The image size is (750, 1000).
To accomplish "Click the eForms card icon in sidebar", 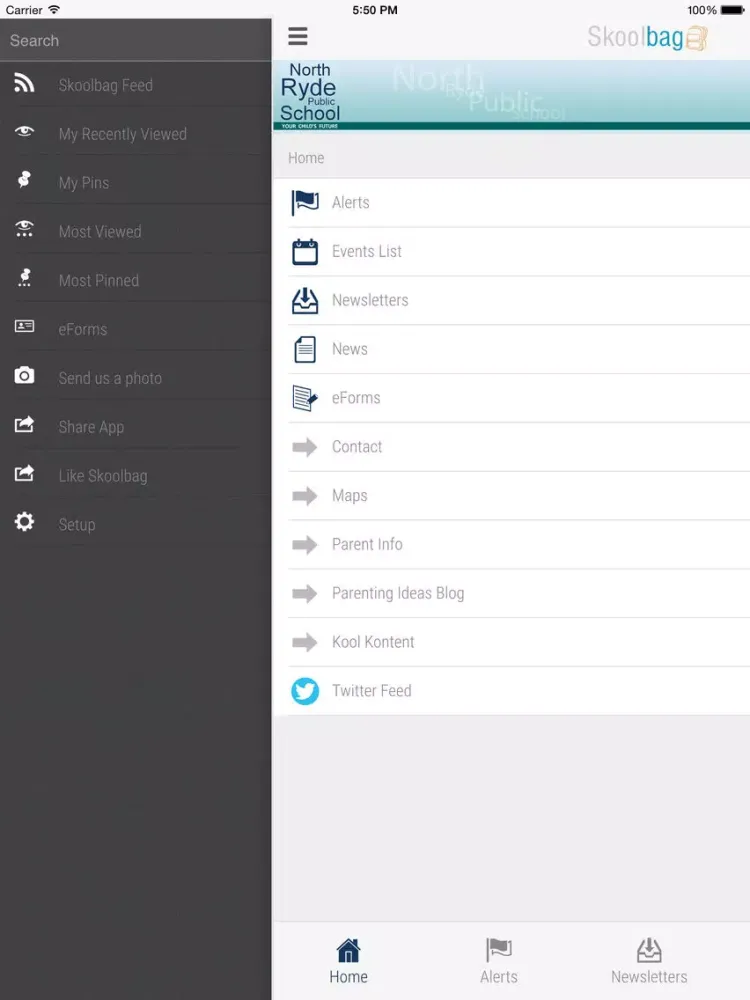I will tap(24, 326).
